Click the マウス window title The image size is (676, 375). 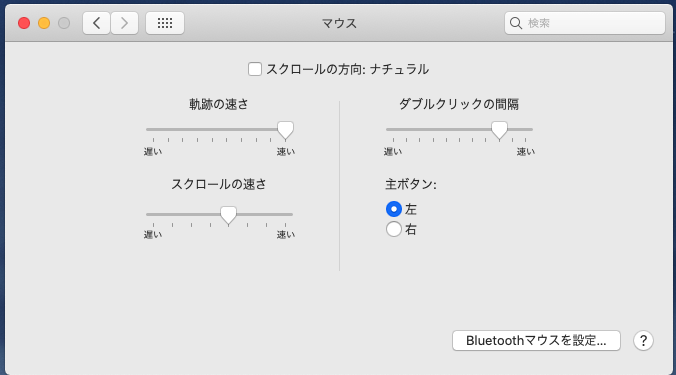(339, 23)
